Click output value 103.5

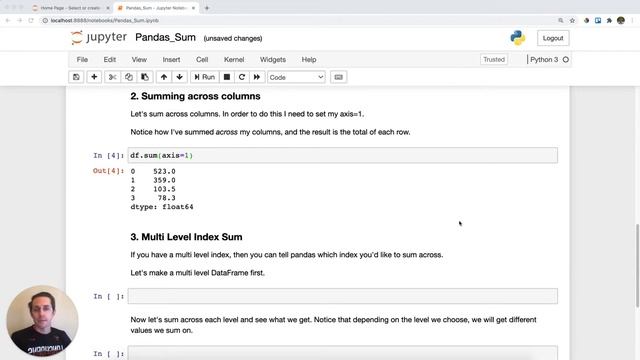[x=164, y=189]
